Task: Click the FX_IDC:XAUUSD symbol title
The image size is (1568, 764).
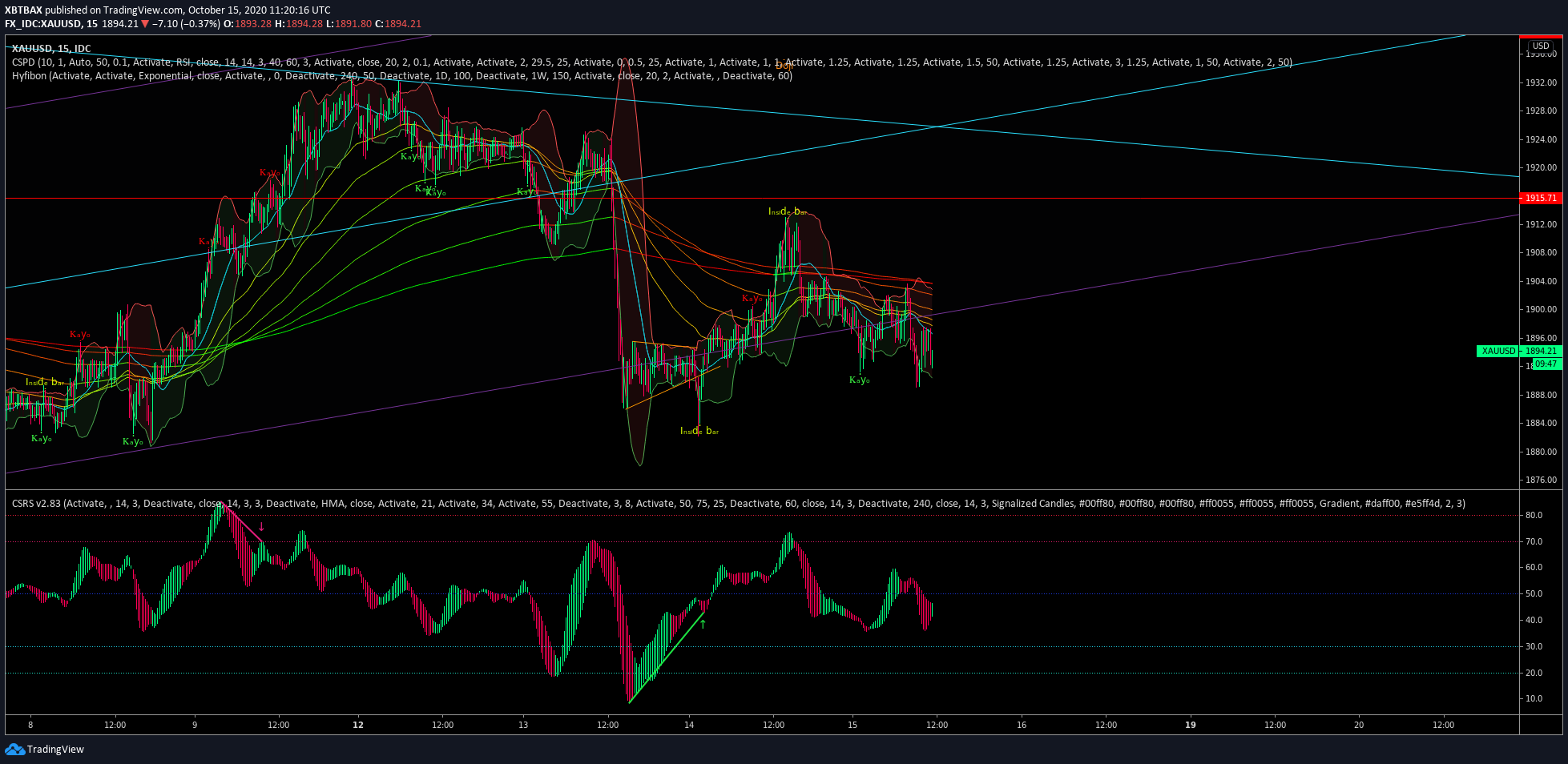Action: tap(42, 24)
